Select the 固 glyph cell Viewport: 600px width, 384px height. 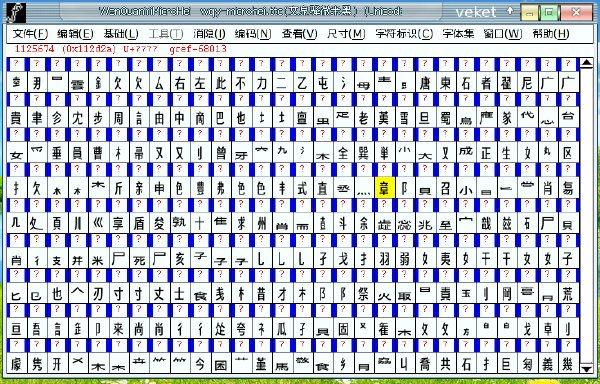point(343,329)
